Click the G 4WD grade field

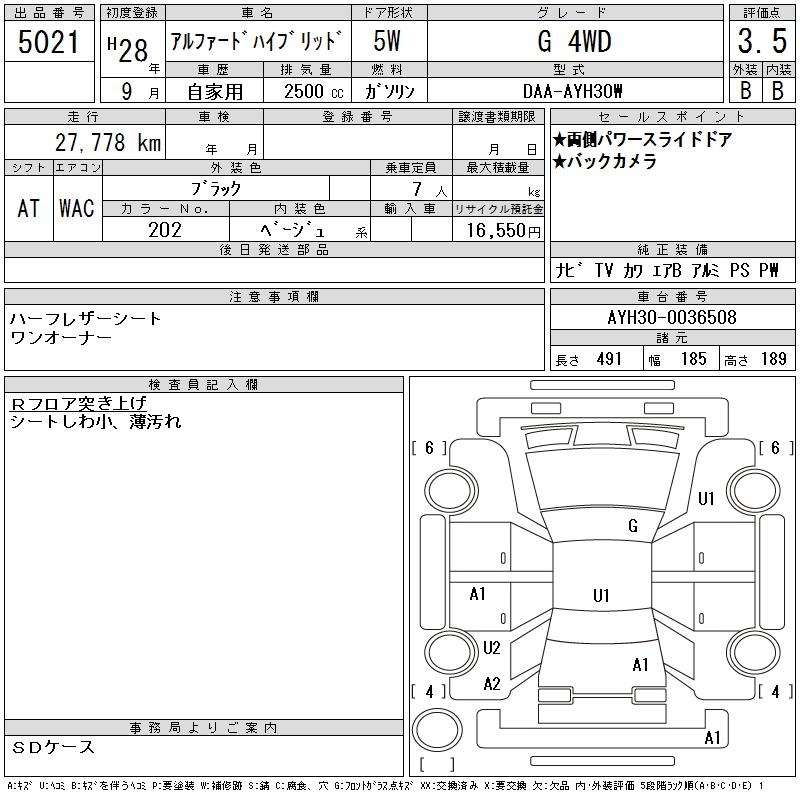[573, 42]
